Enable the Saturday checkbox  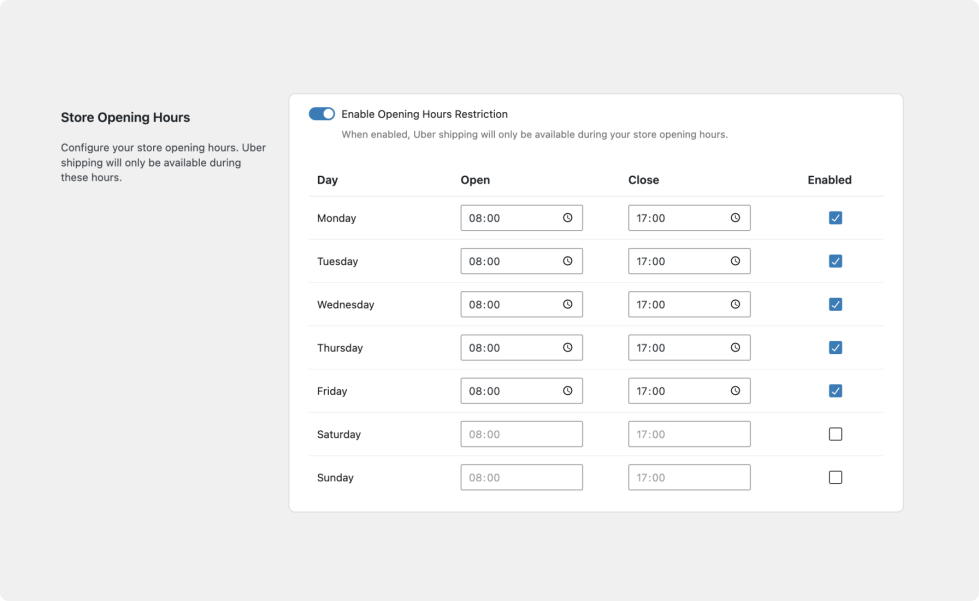tap(835, 434)
